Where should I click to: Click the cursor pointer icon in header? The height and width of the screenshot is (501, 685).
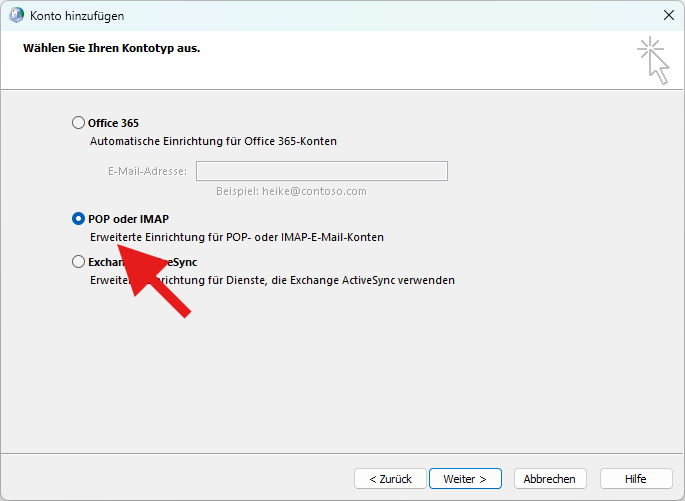click(653, 60)
